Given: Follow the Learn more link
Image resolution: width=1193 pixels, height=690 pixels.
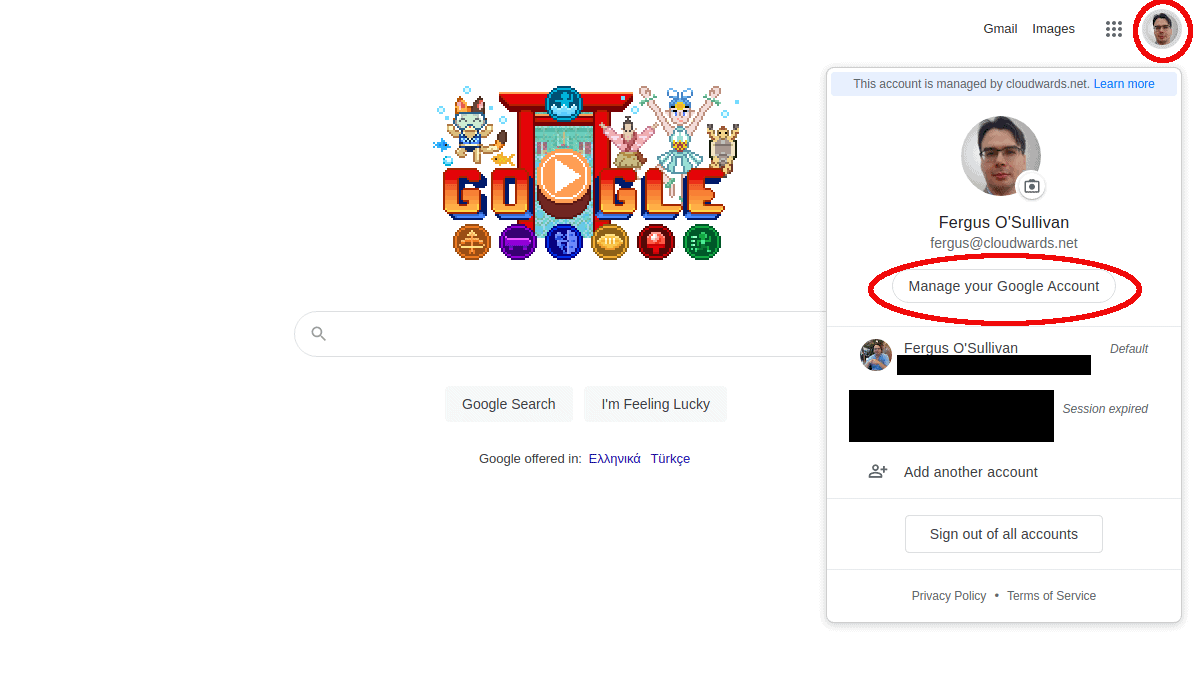Looking at the screenshot, I should tap(1124, 84).
